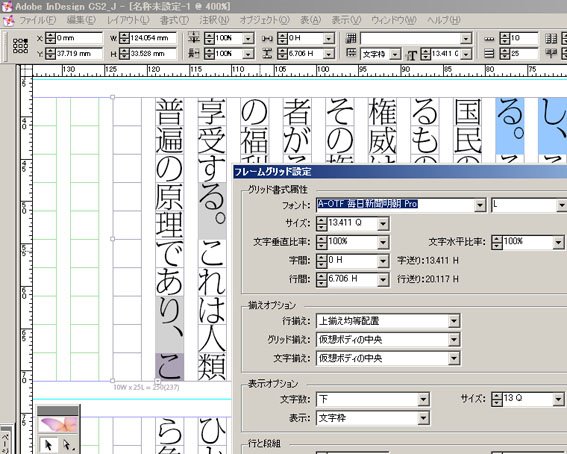Open the 編集(E) menu

[81, 20]
